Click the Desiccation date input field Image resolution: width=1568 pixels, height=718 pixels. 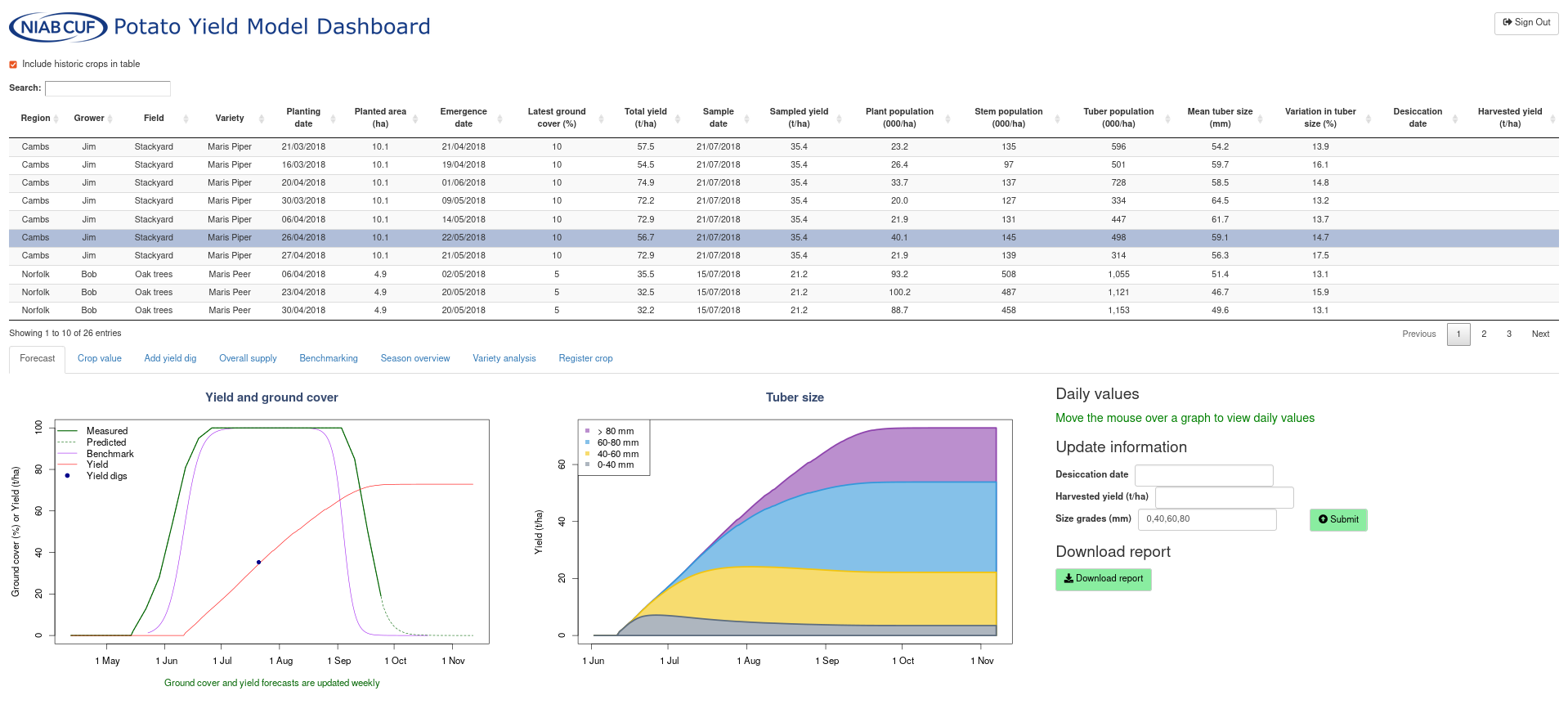(x=1203, y=475)
